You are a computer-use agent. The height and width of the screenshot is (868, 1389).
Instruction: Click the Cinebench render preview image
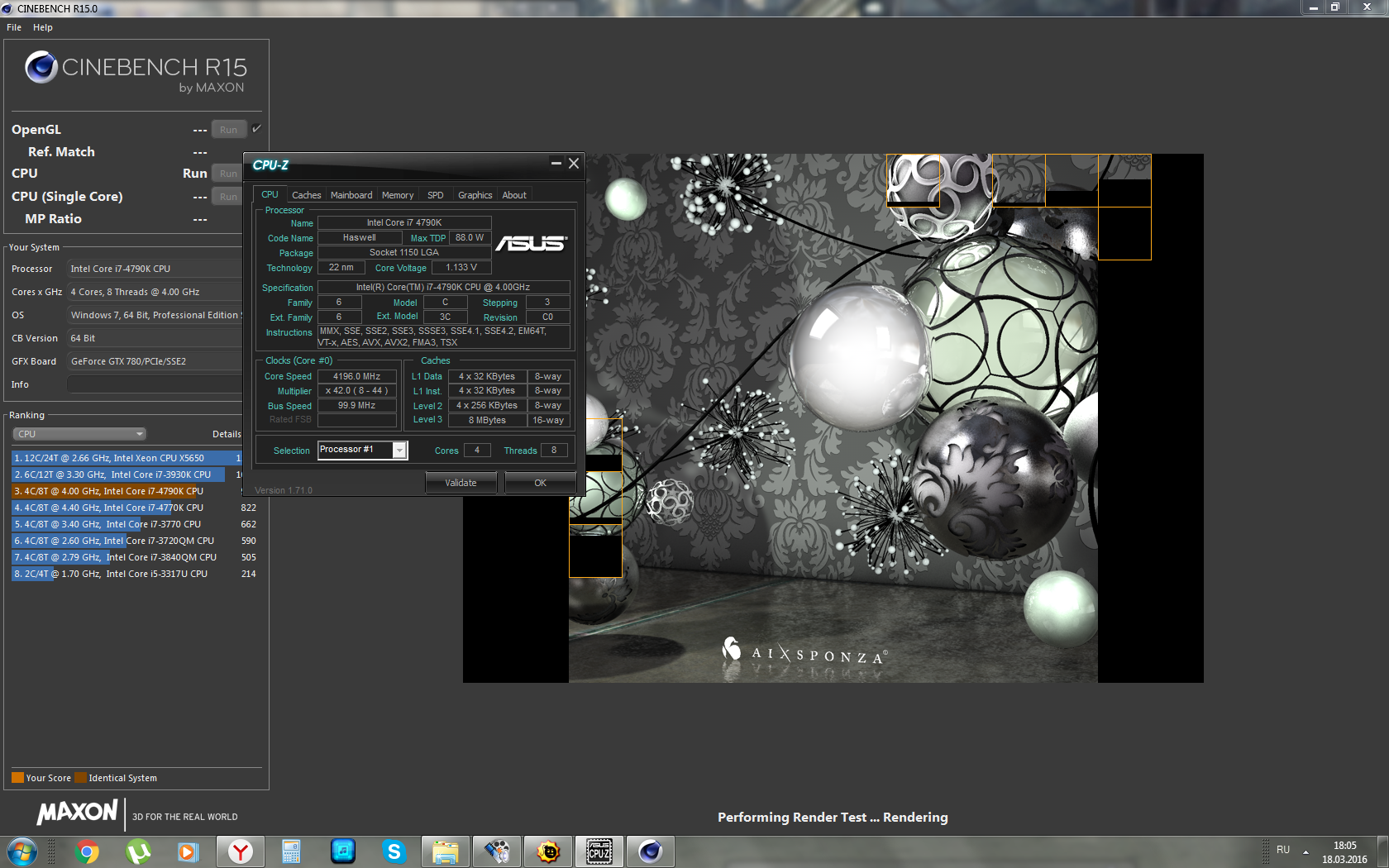click(x=833, y=418)
